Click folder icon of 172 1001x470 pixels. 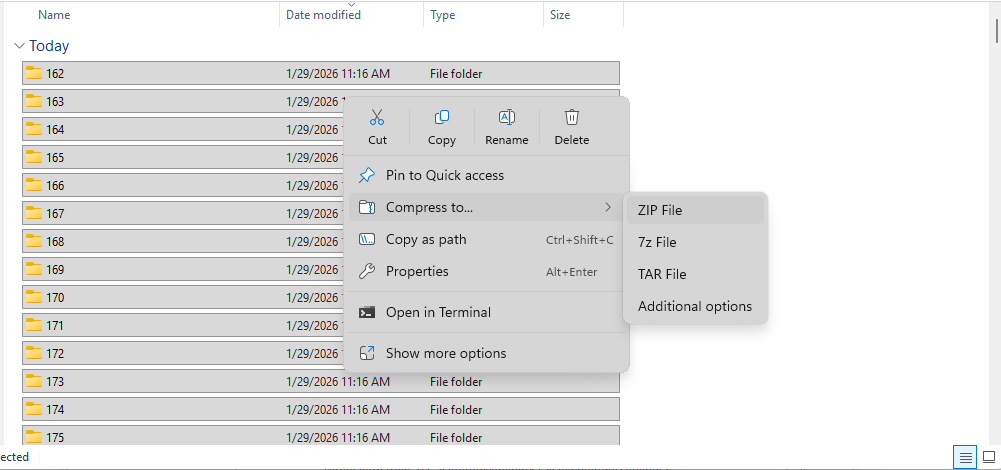click(34, 353)
